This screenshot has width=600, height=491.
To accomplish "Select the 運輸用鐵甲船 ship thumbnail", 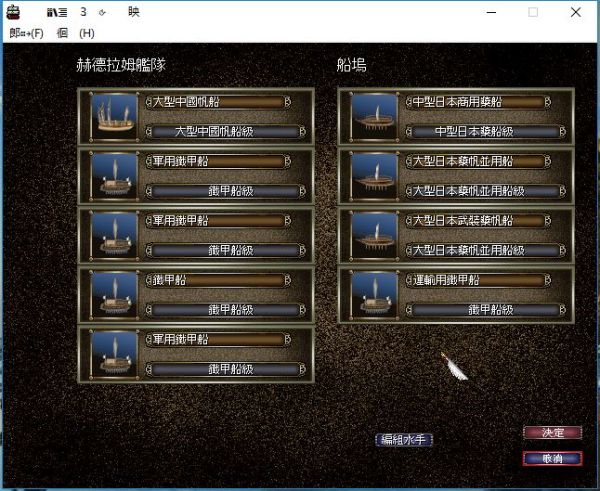I will [x=375, y=295].
